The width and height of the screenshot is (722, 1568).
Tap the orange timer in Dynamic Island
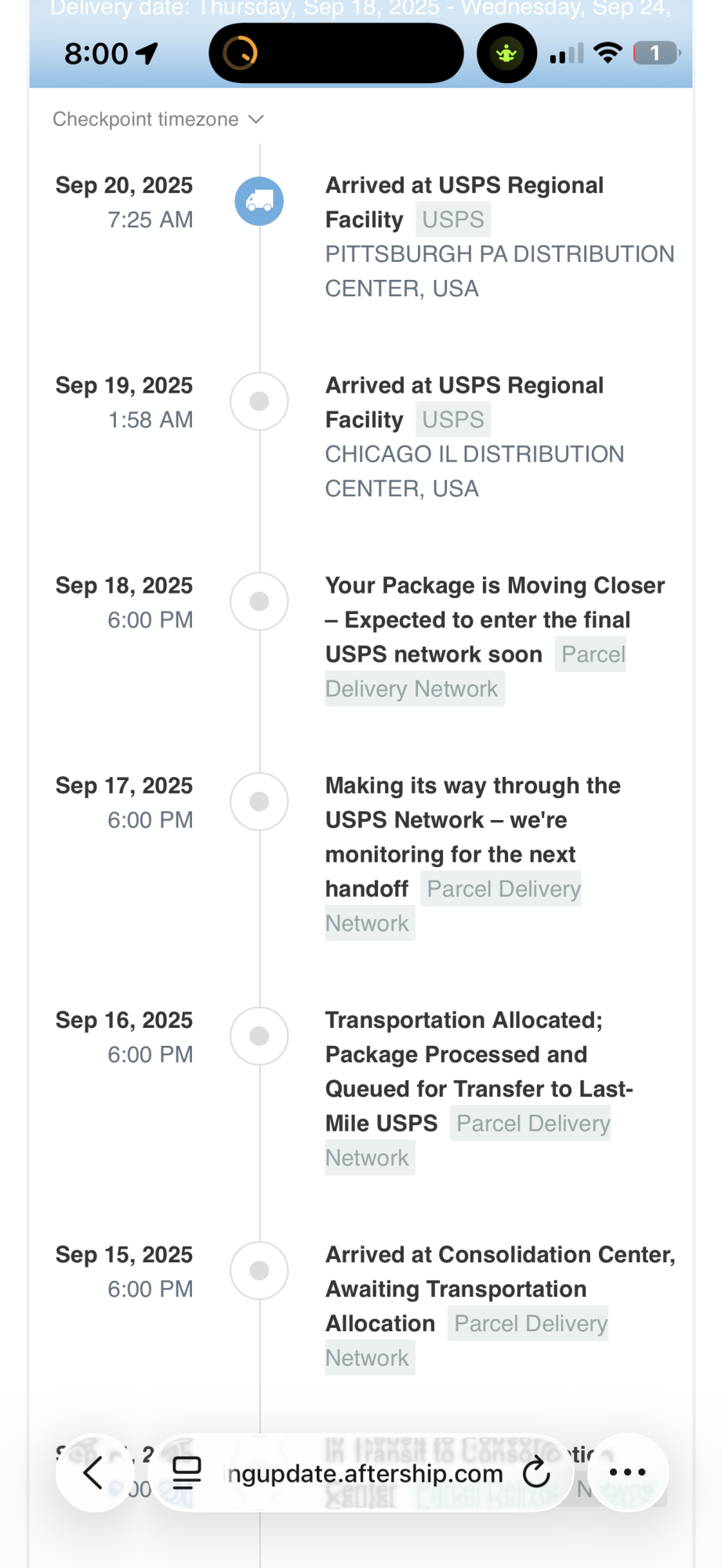tap(240, 53)
